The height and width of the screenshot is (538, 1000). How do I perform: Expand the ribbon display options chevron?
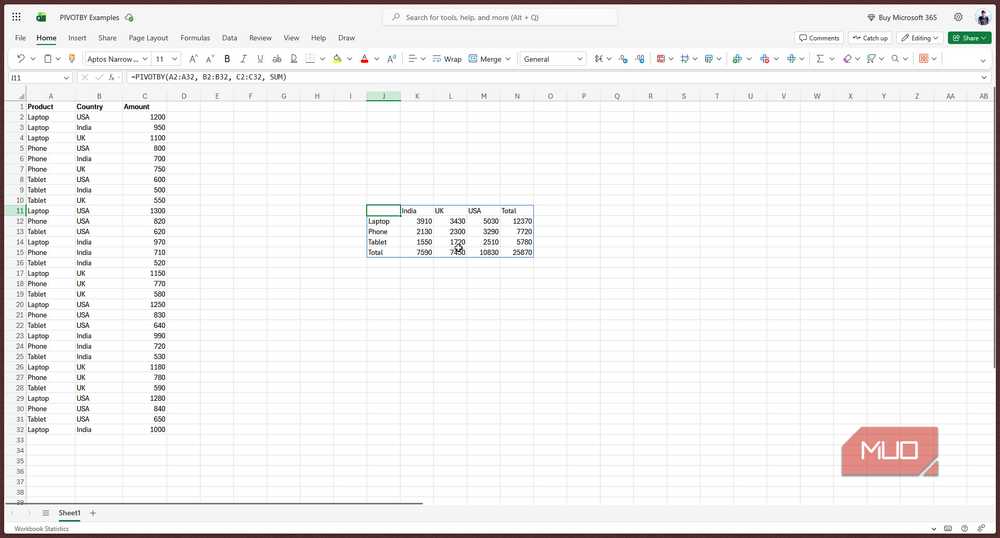click(983, 60)
